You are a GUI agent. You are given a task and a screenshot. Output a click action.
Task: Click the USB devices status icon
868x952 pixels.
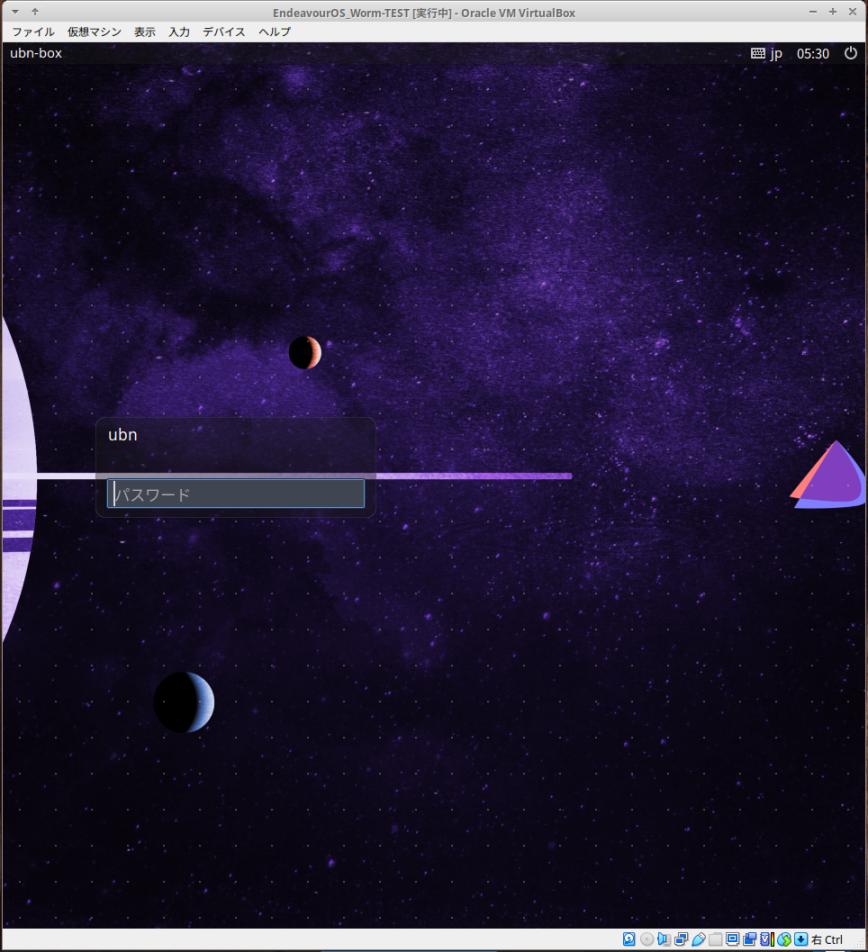click(x=699, y=939)
